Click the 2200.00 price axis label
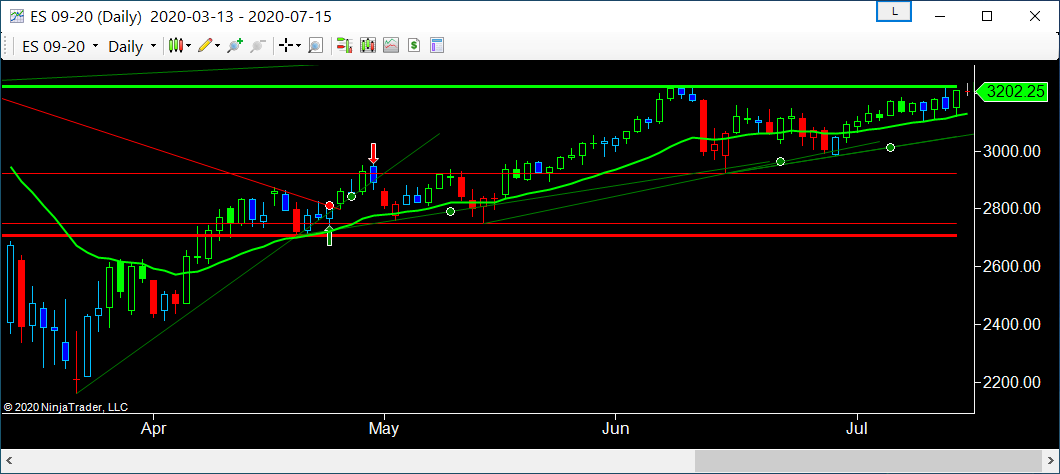Screen dimensions: 1060x474 tap(1012, 383)
